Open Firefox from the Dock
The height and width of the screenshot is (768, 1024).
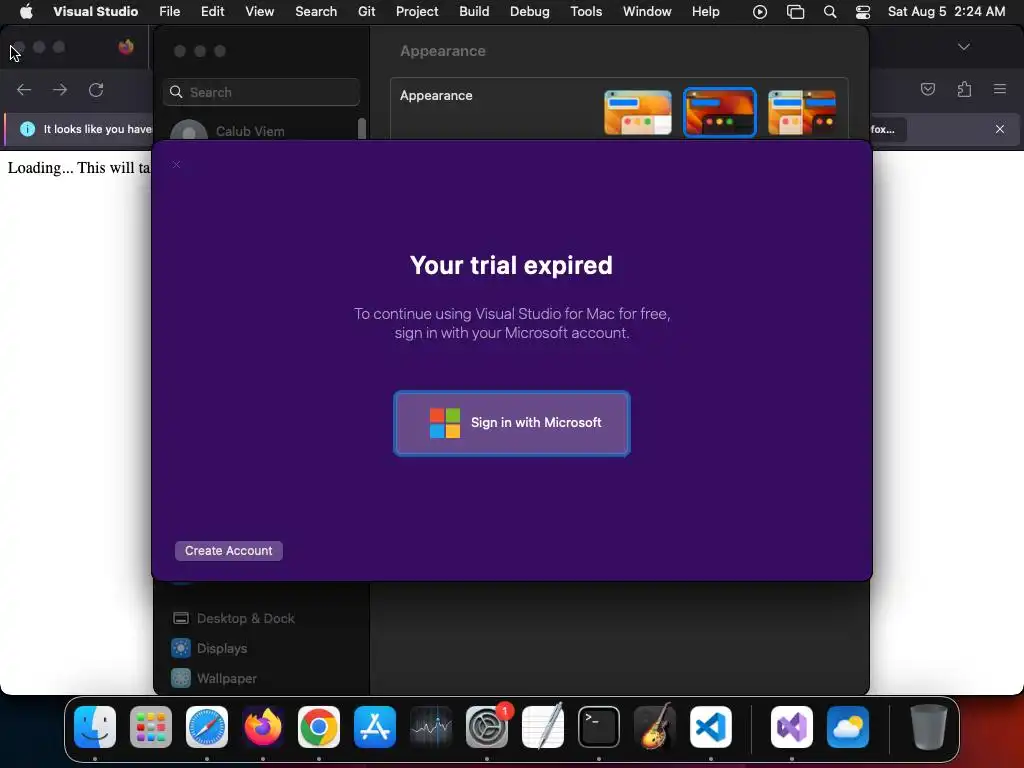click(x=263, y=727)
